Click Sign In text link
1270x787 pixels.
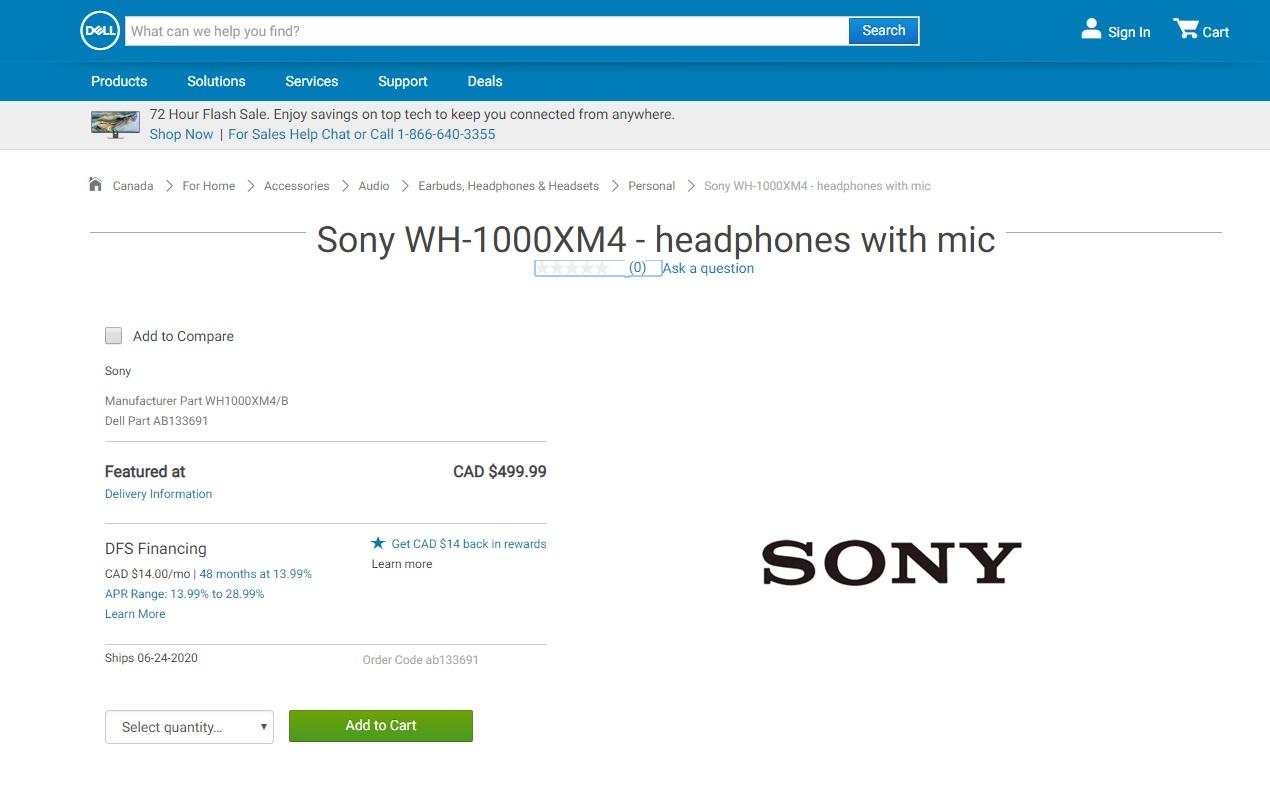pyautogui.click(x=1129, y=32)
